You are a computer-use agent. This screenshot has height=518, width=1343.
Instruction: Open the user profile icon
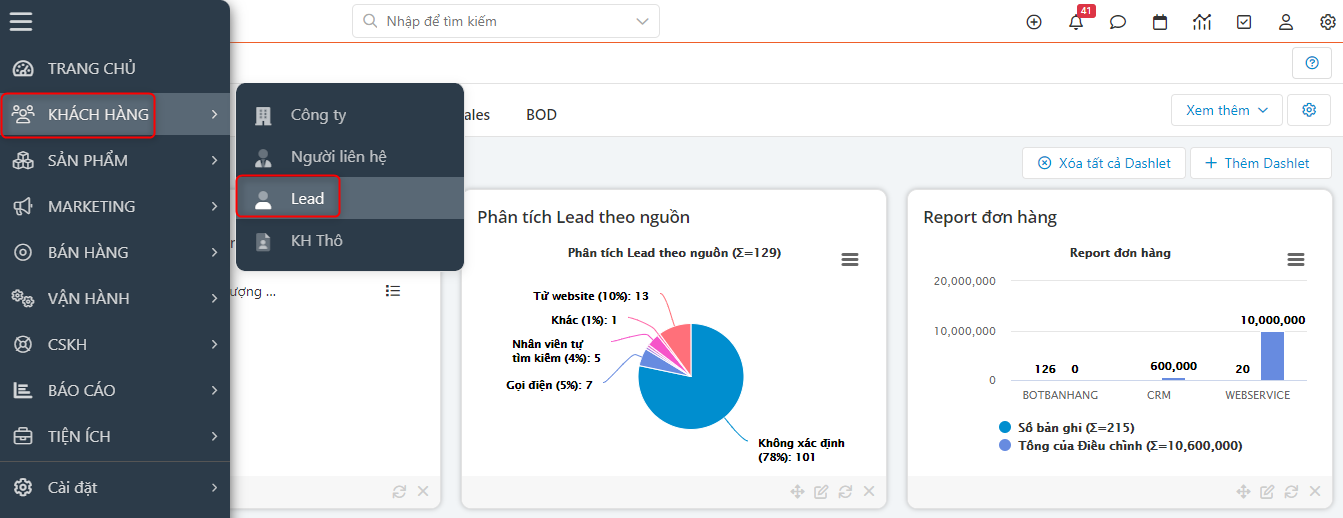tap(1286, 22)
